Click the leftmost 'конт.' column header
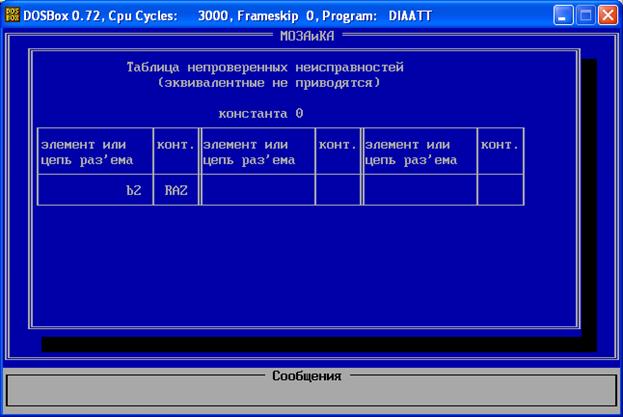Screen dimensions: 623x417 click(x=177, y=145)
